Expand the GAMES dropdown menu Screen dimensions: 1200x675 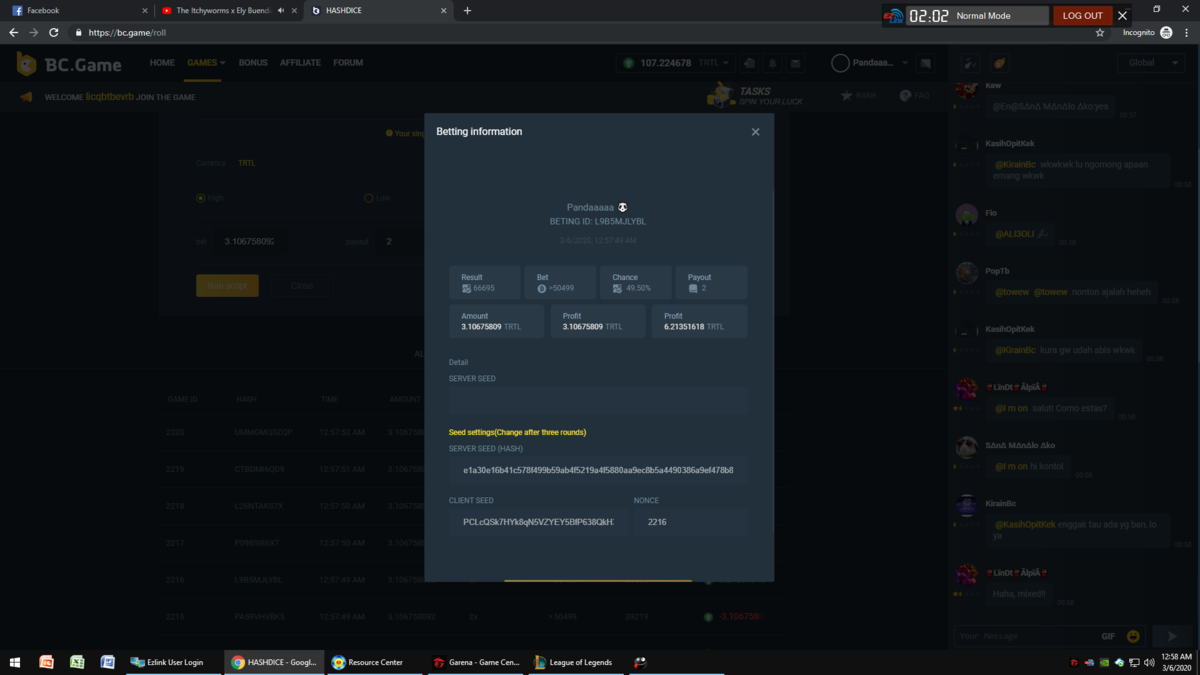coord(206,63)
